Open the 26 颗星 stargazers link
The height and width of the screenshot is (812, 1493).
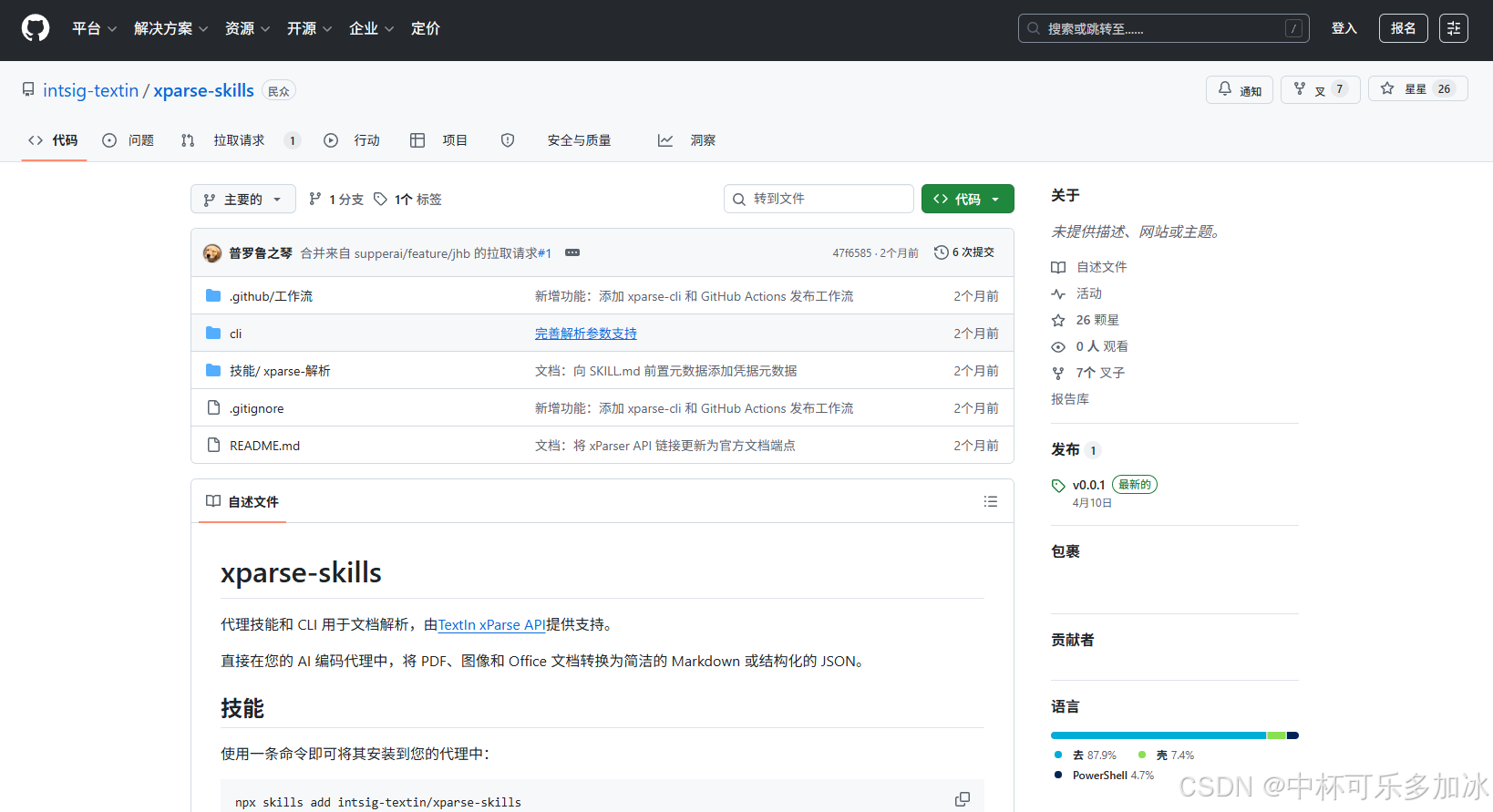pyautogui.click(x=1085, y=320)
